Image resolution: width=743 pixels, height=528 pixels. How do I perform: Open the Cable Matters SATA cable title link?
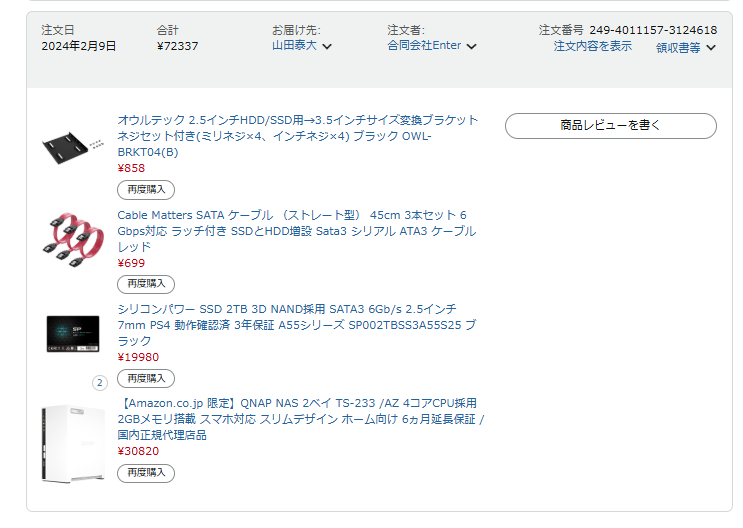(x=291, y=215)
